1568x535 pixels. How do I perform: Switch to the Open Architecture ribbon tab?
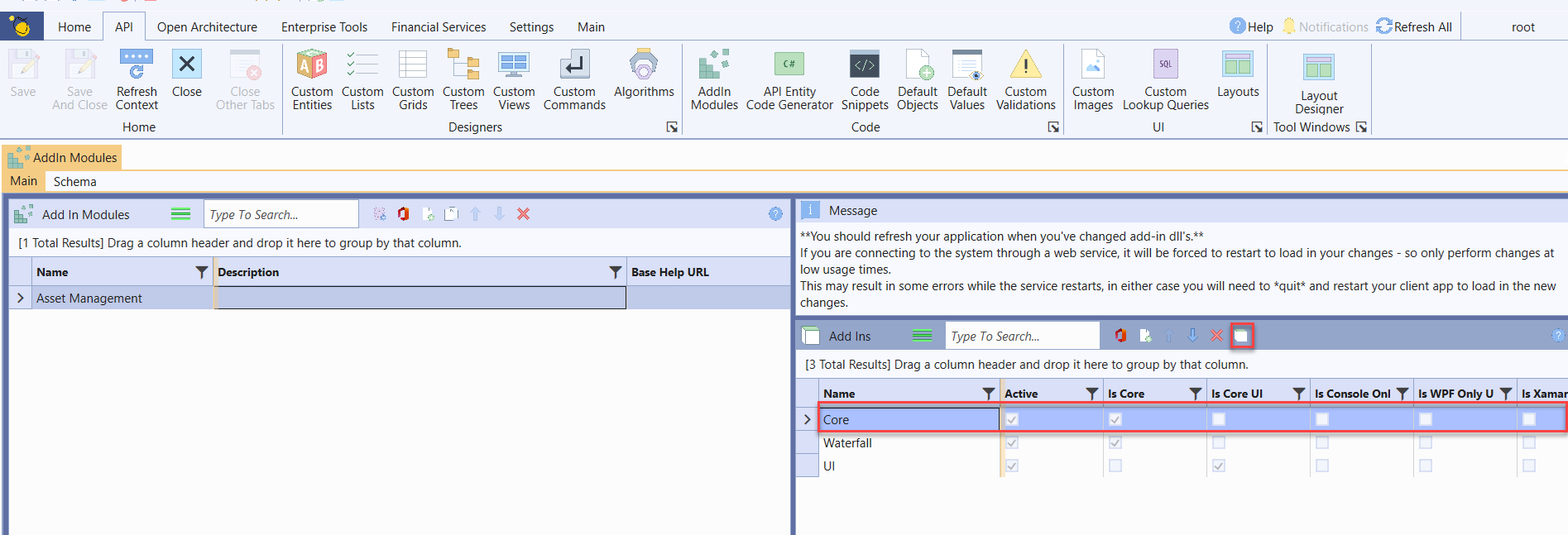[x=207, y=27]
